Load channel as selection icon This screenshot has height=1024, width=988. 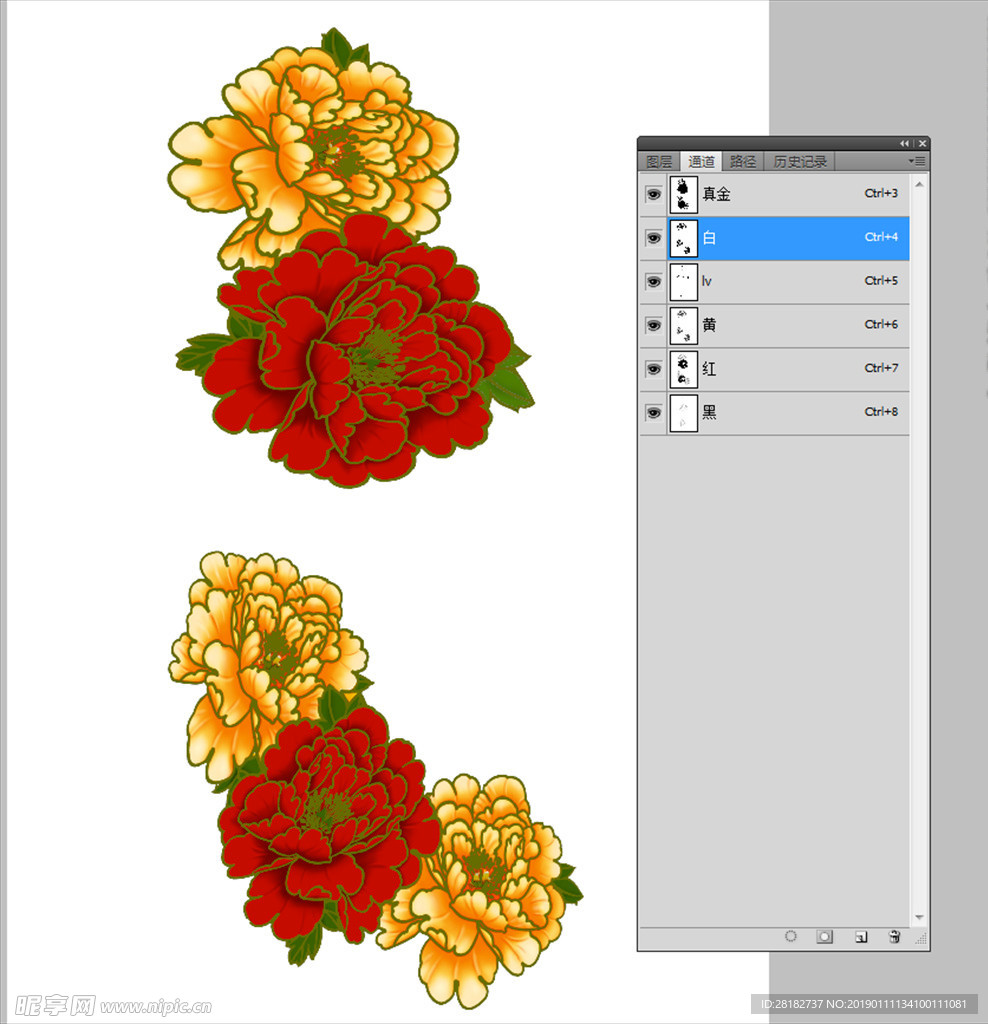791,937
